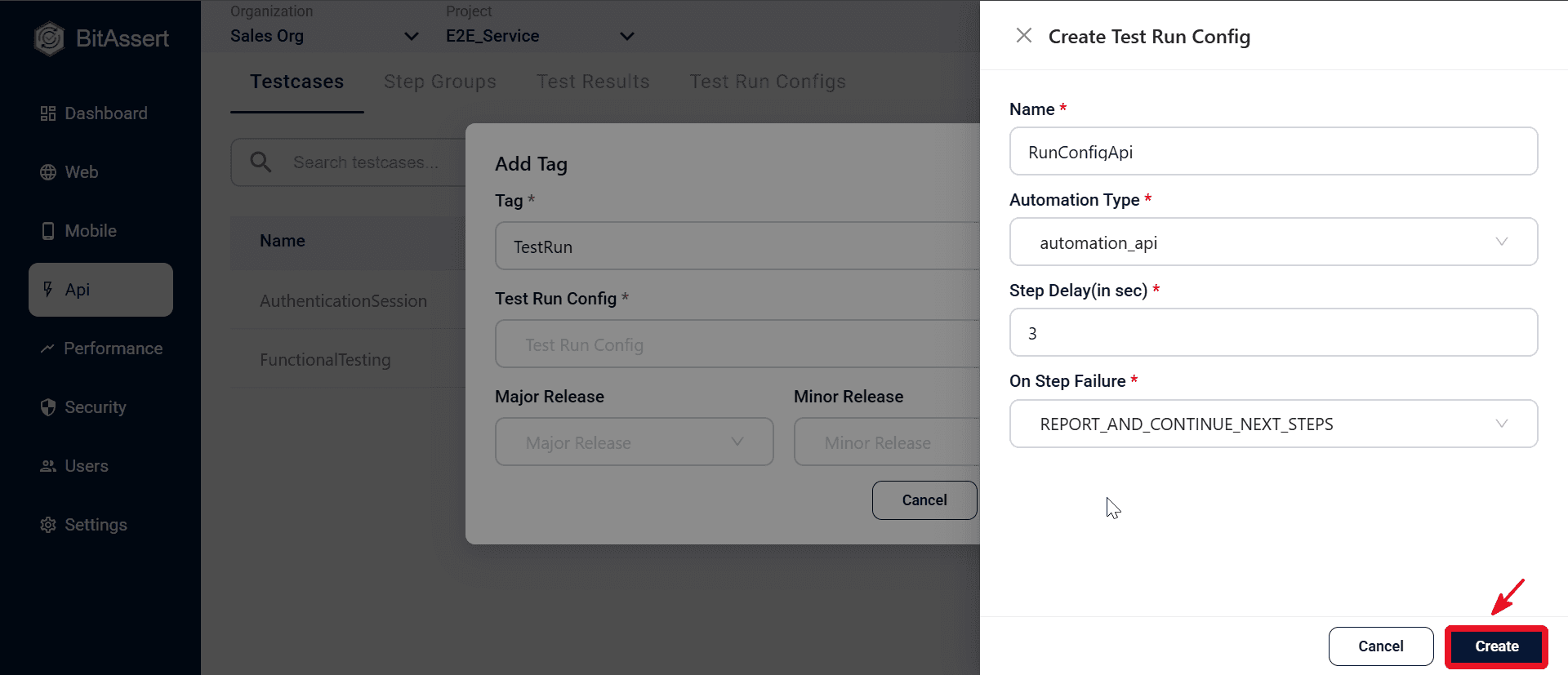Expand the Sales Org organization dropdown
Screen dimensions: 1568x675
point(324,36)
